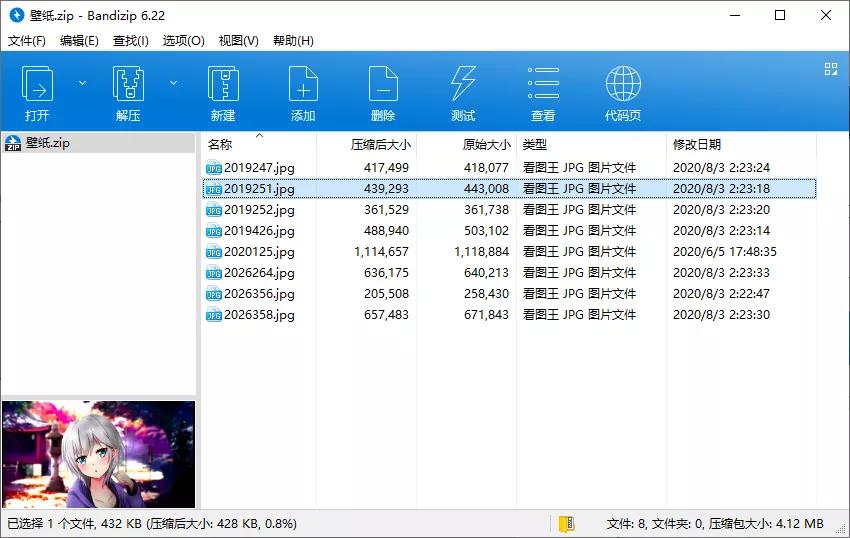This screenshot has height=538, width=850.
Task: Click the JPG icon of 2026356.jpg
Action: click(214, 294)
